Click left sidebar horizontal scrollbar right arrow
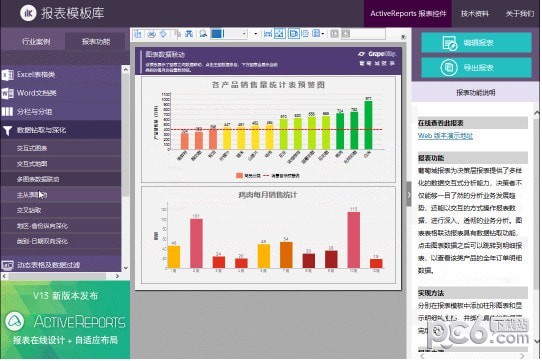The image size is (542, 361). [x=118, y=276]
